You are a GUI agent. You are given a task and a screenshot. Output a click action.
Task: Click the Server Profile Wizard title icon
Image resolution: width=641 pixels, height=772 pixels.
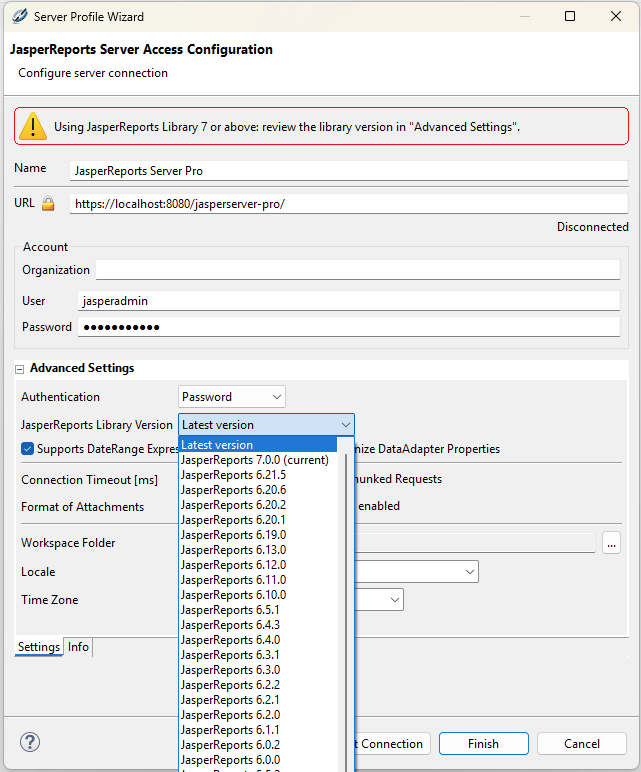point(20,16)
